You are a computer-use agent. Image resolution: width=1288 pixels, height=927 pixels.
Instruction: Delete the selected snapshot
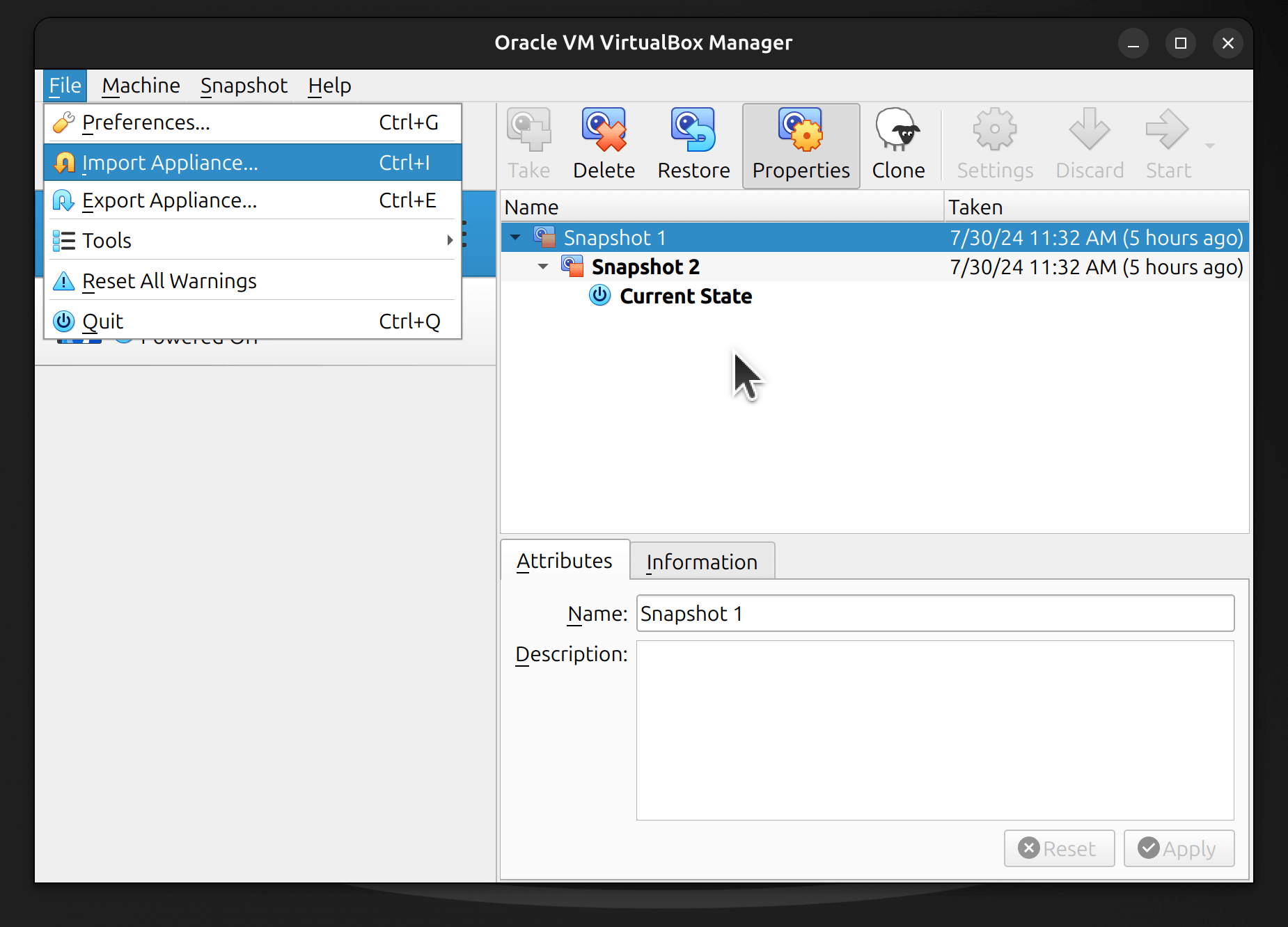click(x=604, y=143)
